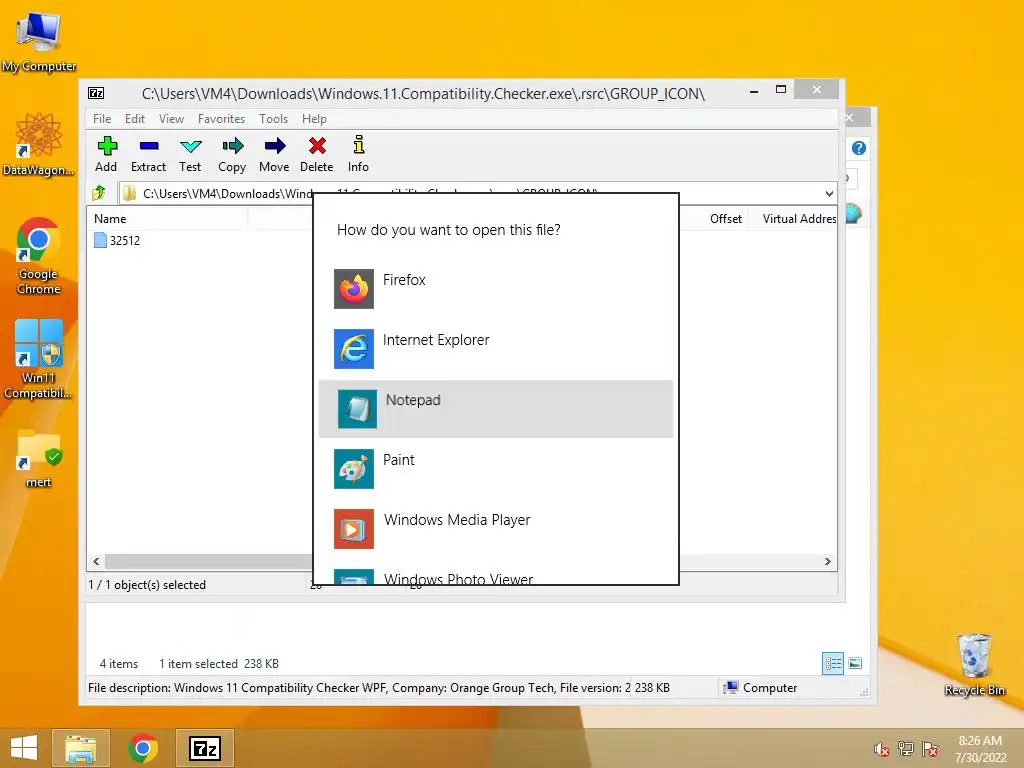The height and width of the screenshot is (768, 1024).
Task: Launch Google Chrome desktop shortcut
Action: (x=39, y=256)
